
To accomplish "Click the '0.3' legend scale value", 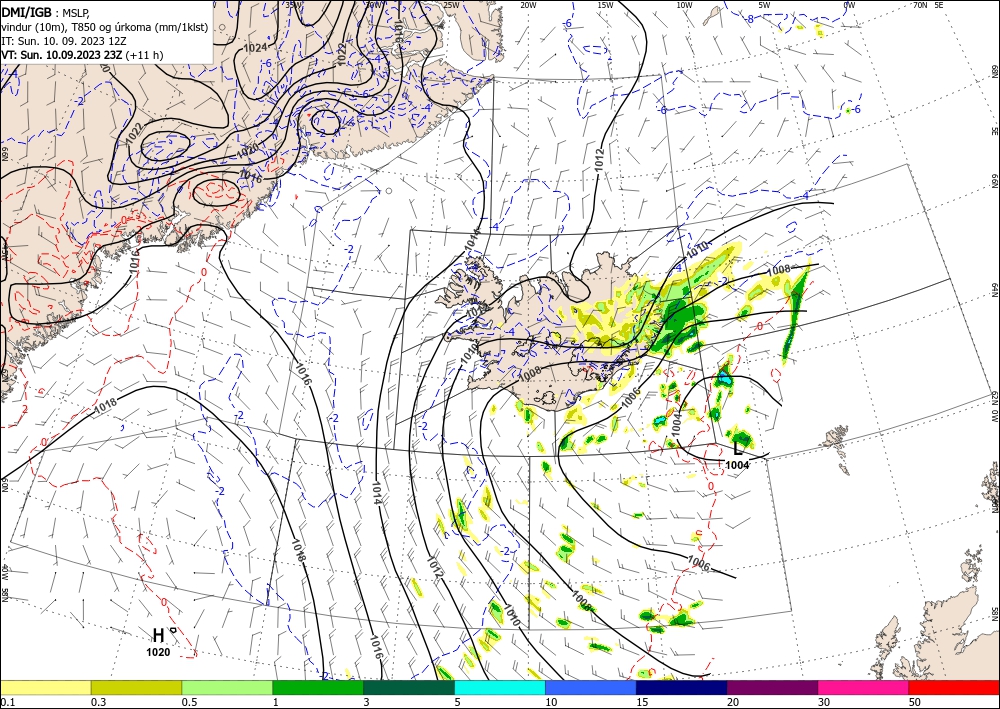I will coord(98,702).
